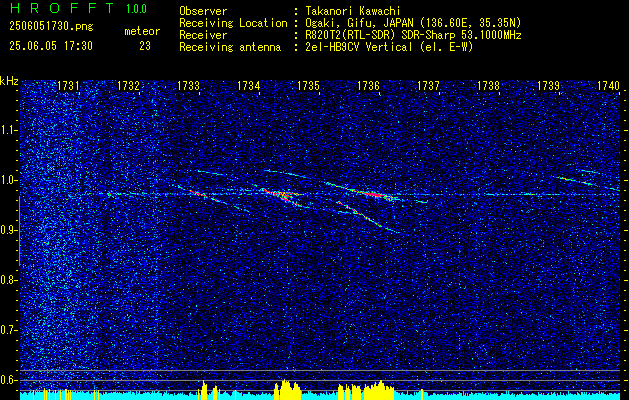Click the bright red echo near 1736

373,194
